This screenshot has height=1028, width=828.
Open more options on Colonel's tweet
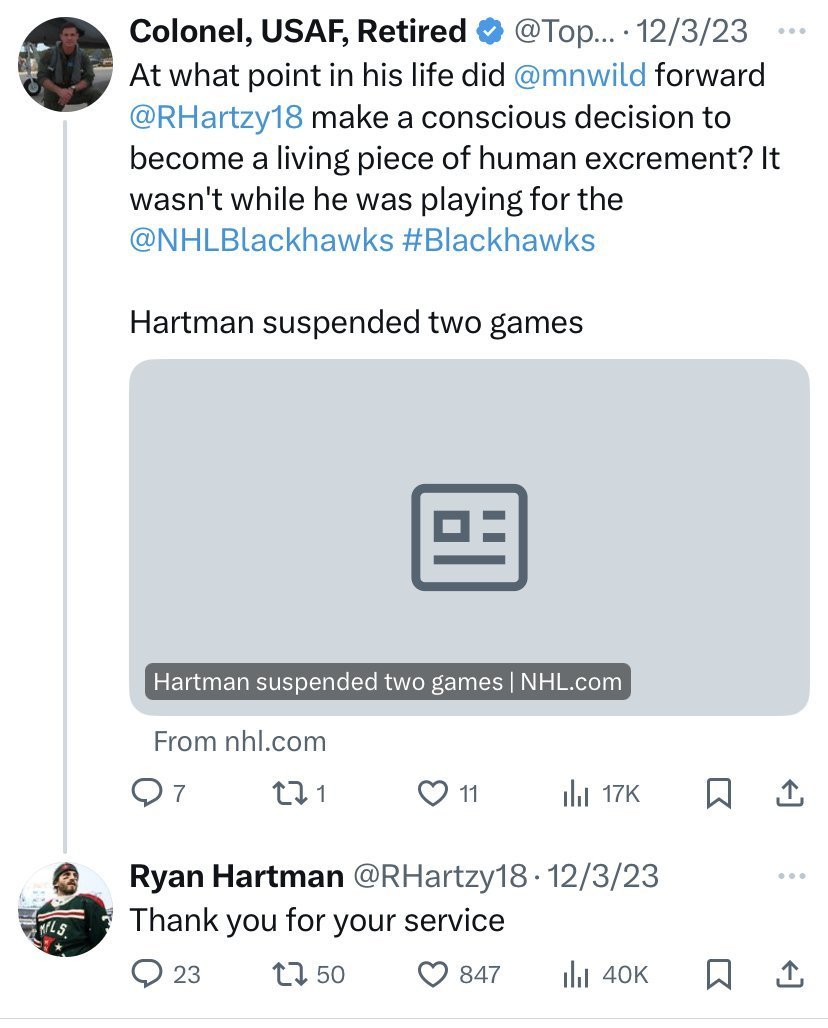click(791, 31)
